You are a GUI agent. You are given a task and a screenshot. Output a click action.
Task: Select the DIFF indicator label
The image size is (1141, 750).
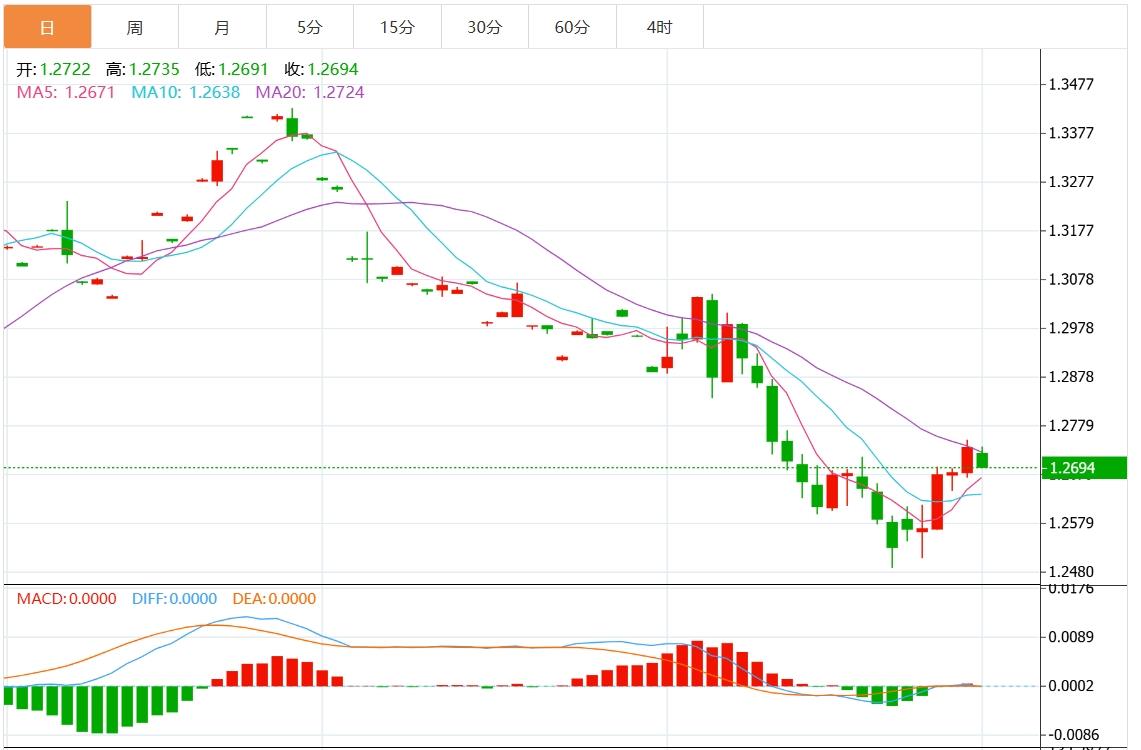[x=174, y=599]
